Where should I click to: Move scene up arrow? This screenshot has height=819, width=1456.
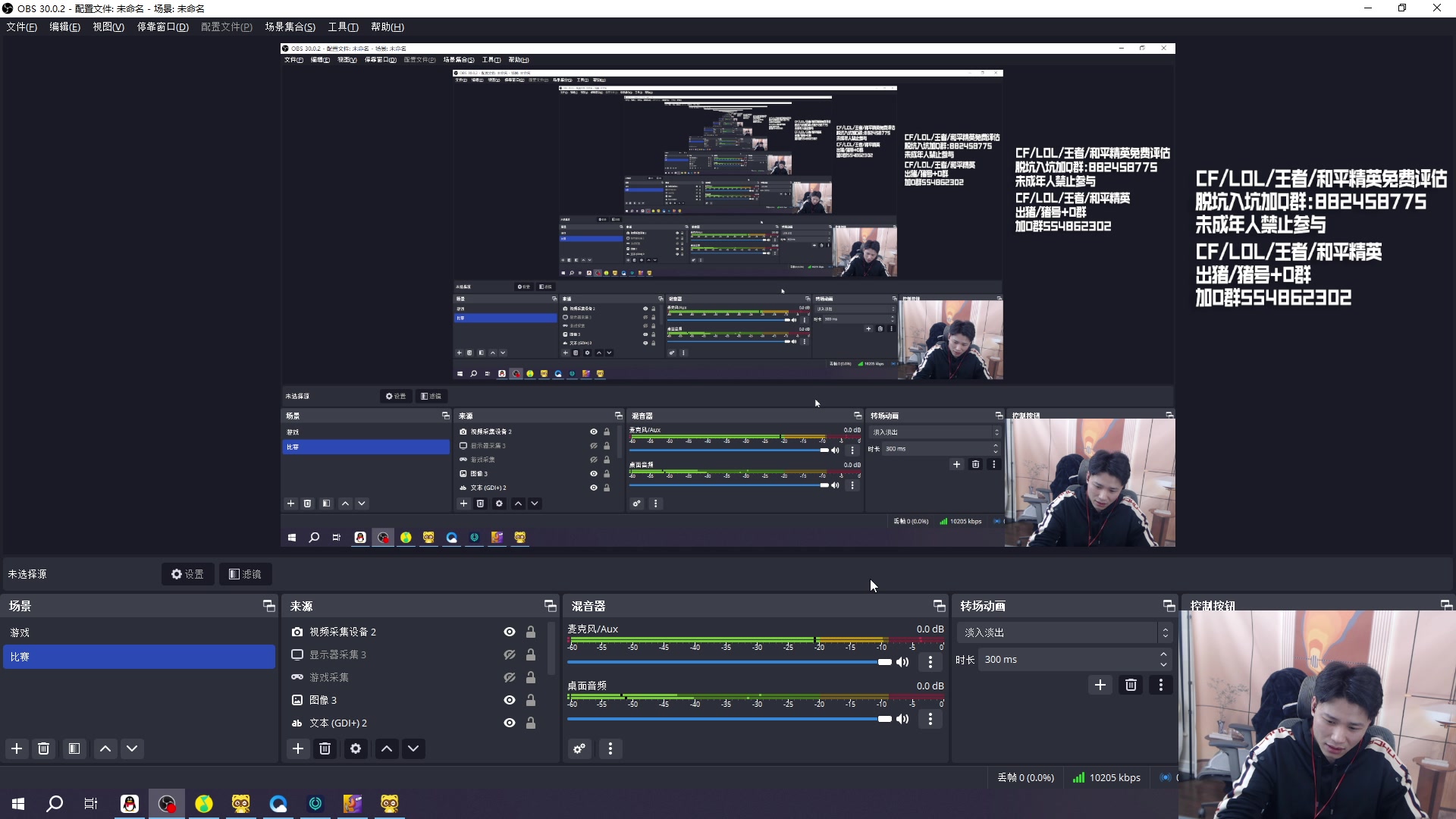point(105,748)
